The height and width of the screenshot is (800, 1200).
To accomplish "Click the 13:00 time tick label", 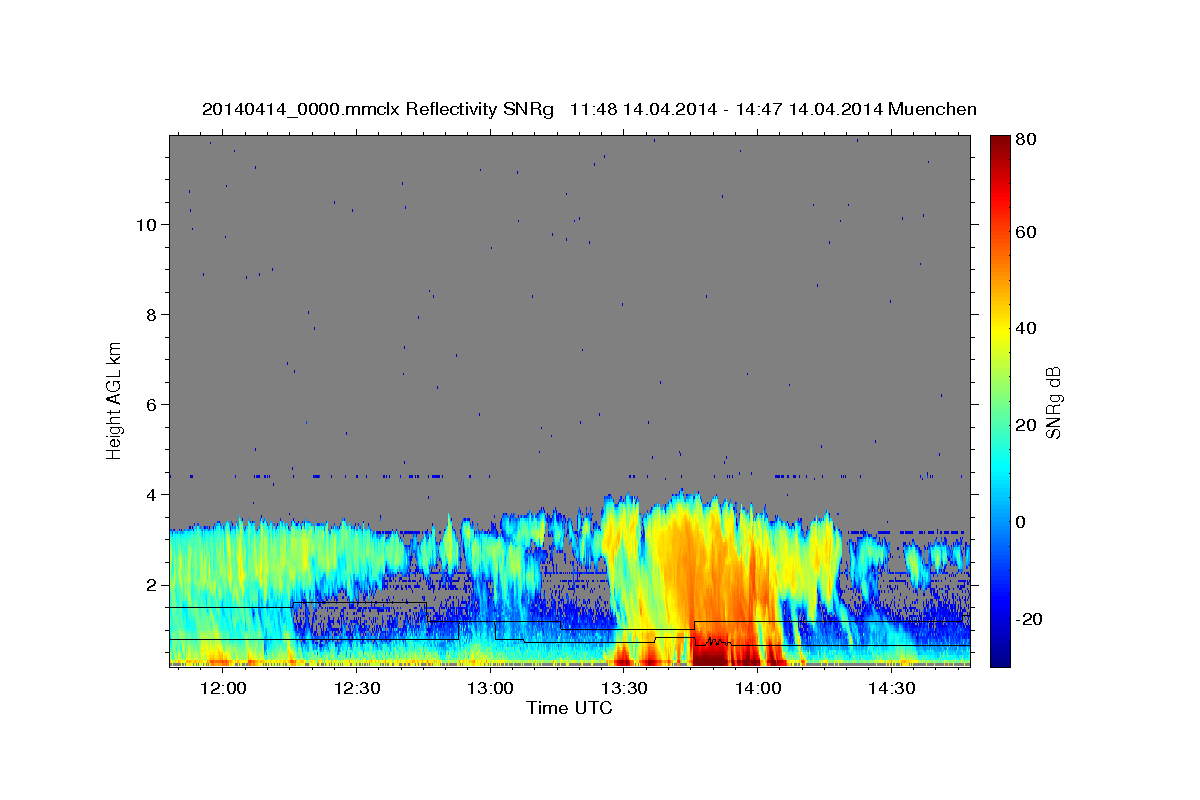I will [x=490, y=689].
